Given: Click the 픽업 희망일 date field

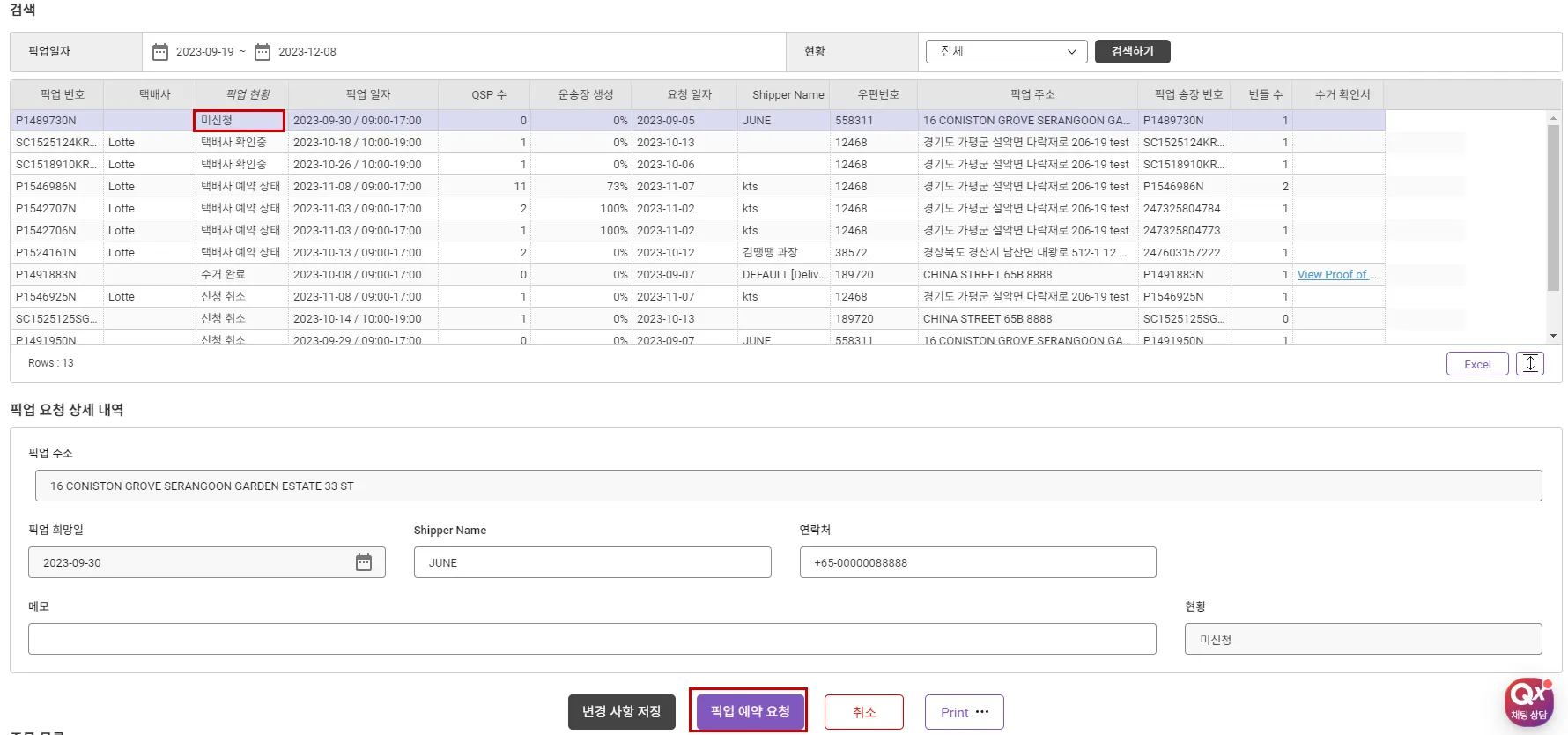Looking at the screenshot, I should (207, 562).
